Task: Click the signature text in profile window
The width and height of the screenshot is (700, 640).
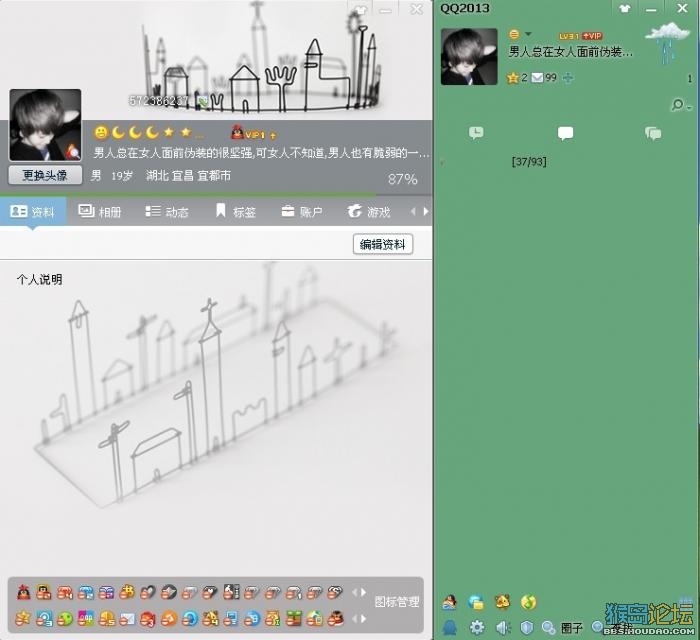Action: point(261,153)
